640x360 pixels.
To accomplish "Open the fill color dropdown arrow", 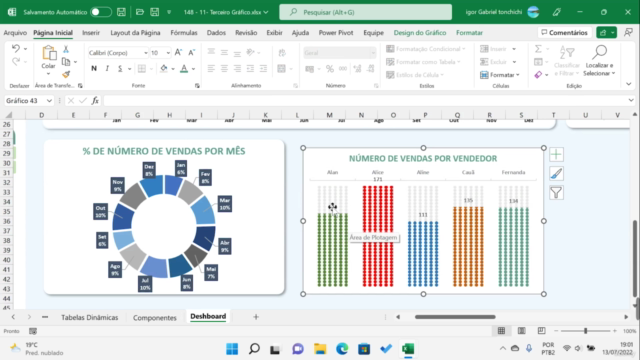I will pos(173,69).
